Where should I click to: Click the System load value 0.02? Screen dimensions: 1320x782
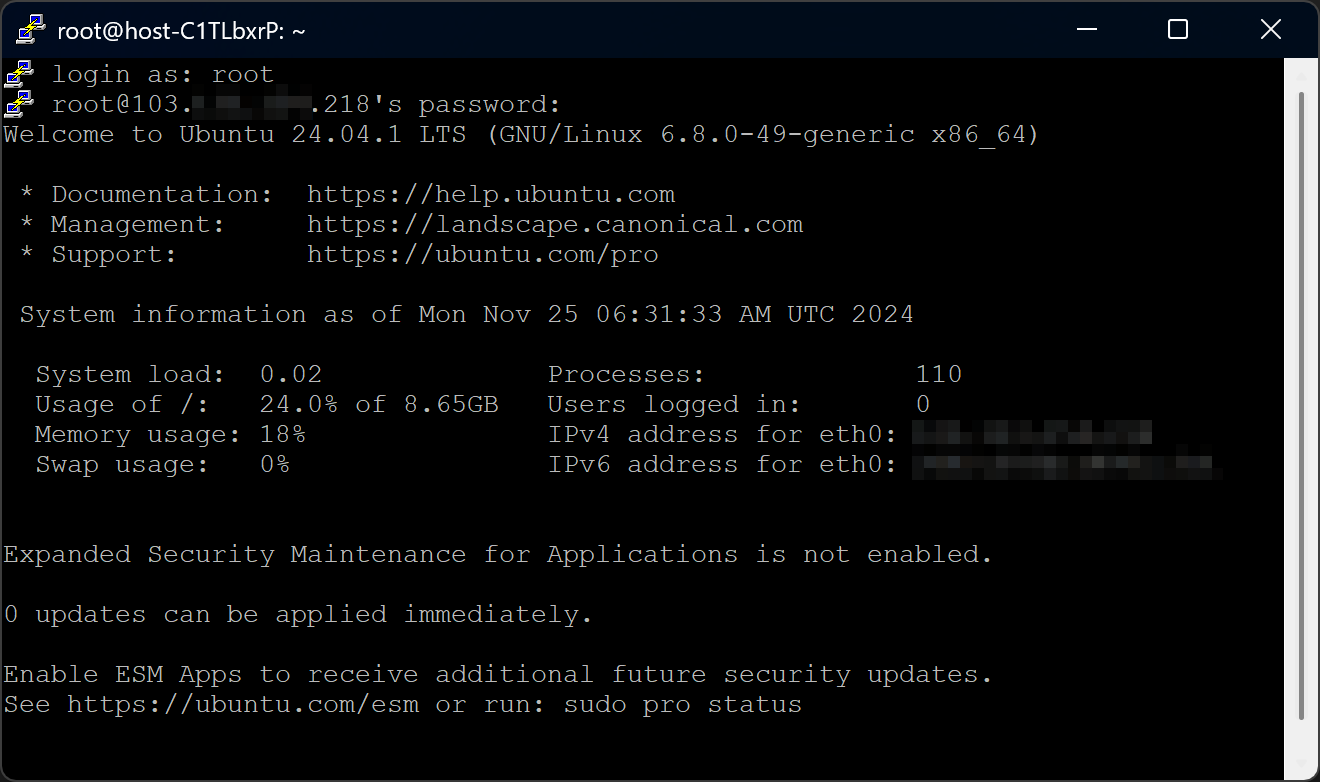pyautogui.click(x=291, y=374)
